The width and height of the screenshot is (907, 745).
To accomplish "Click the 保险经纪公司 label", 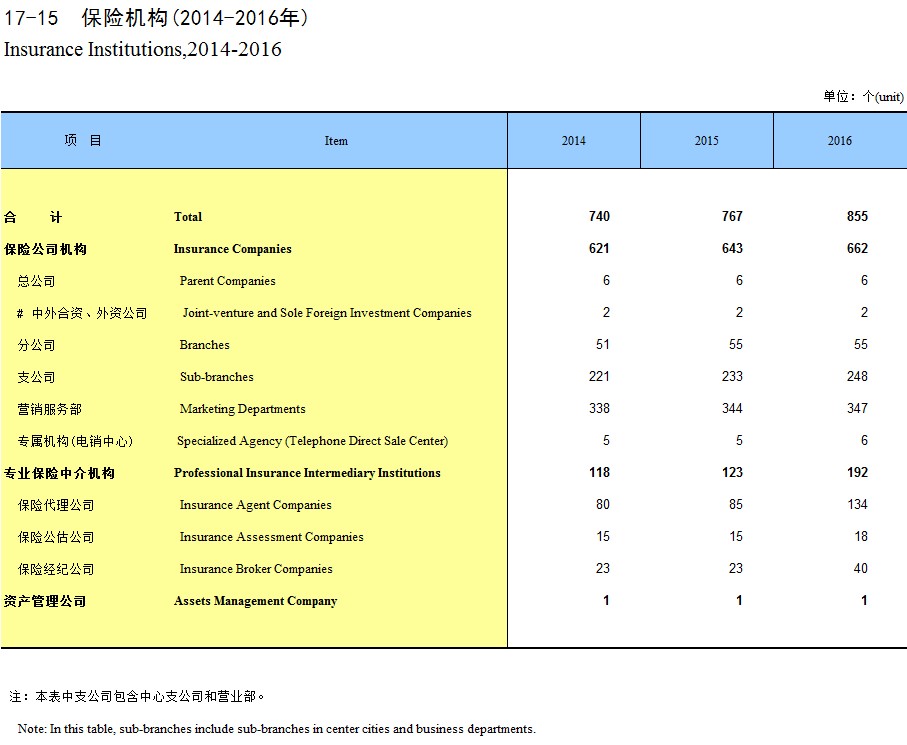I will (56, 569).
